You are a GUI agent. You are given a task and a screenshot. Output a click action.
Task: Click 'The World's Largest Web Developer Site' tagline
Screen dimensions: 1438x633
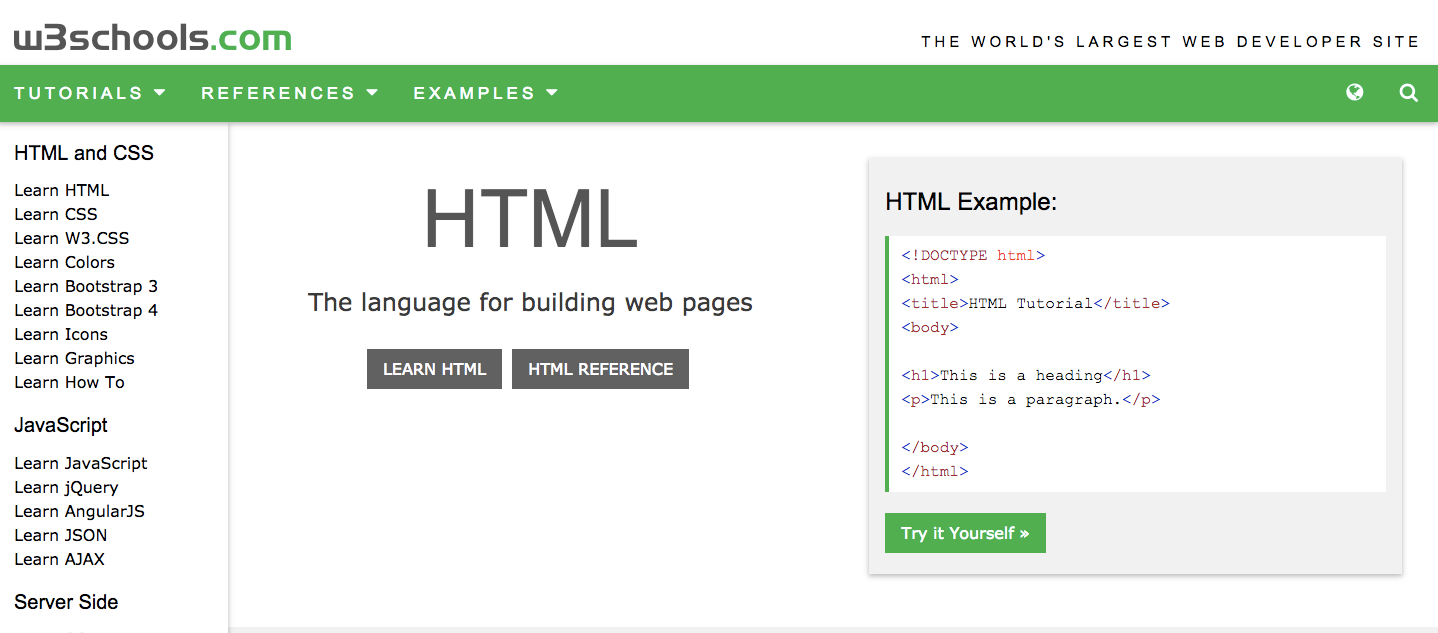1170,42
